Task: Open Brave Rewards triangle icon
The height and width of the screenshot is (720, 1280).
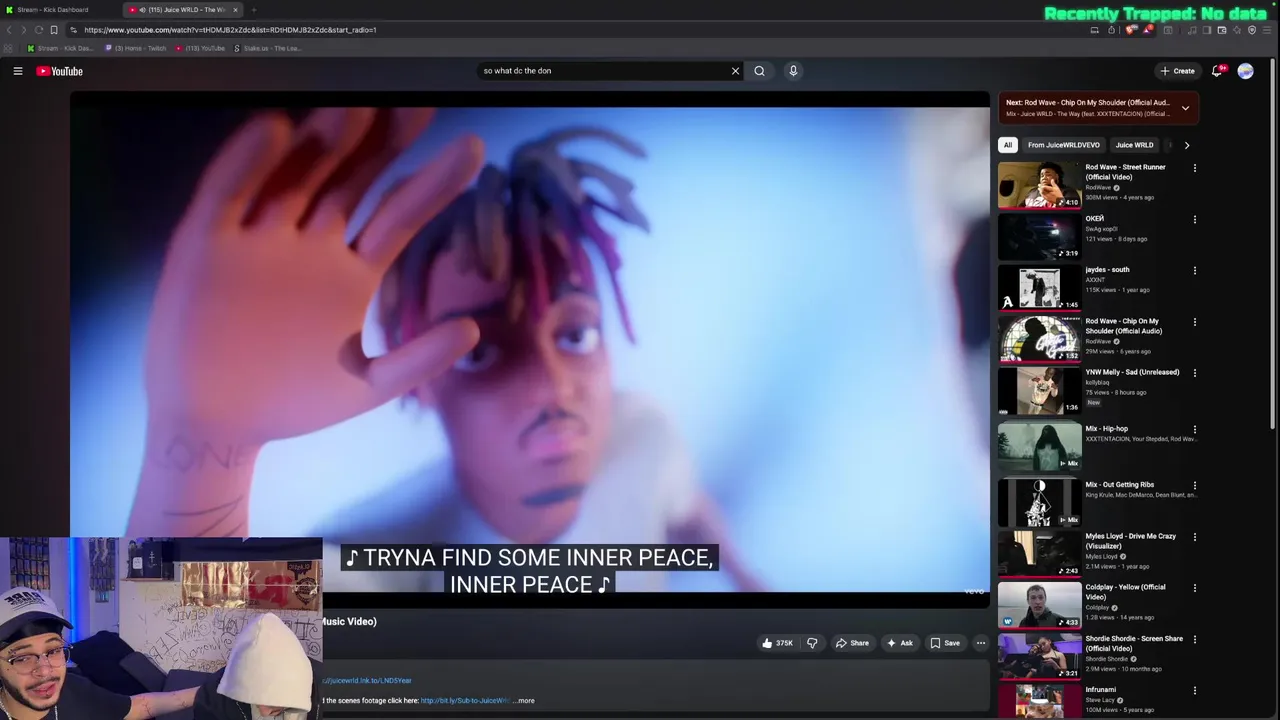Action: click(1148, 30)
